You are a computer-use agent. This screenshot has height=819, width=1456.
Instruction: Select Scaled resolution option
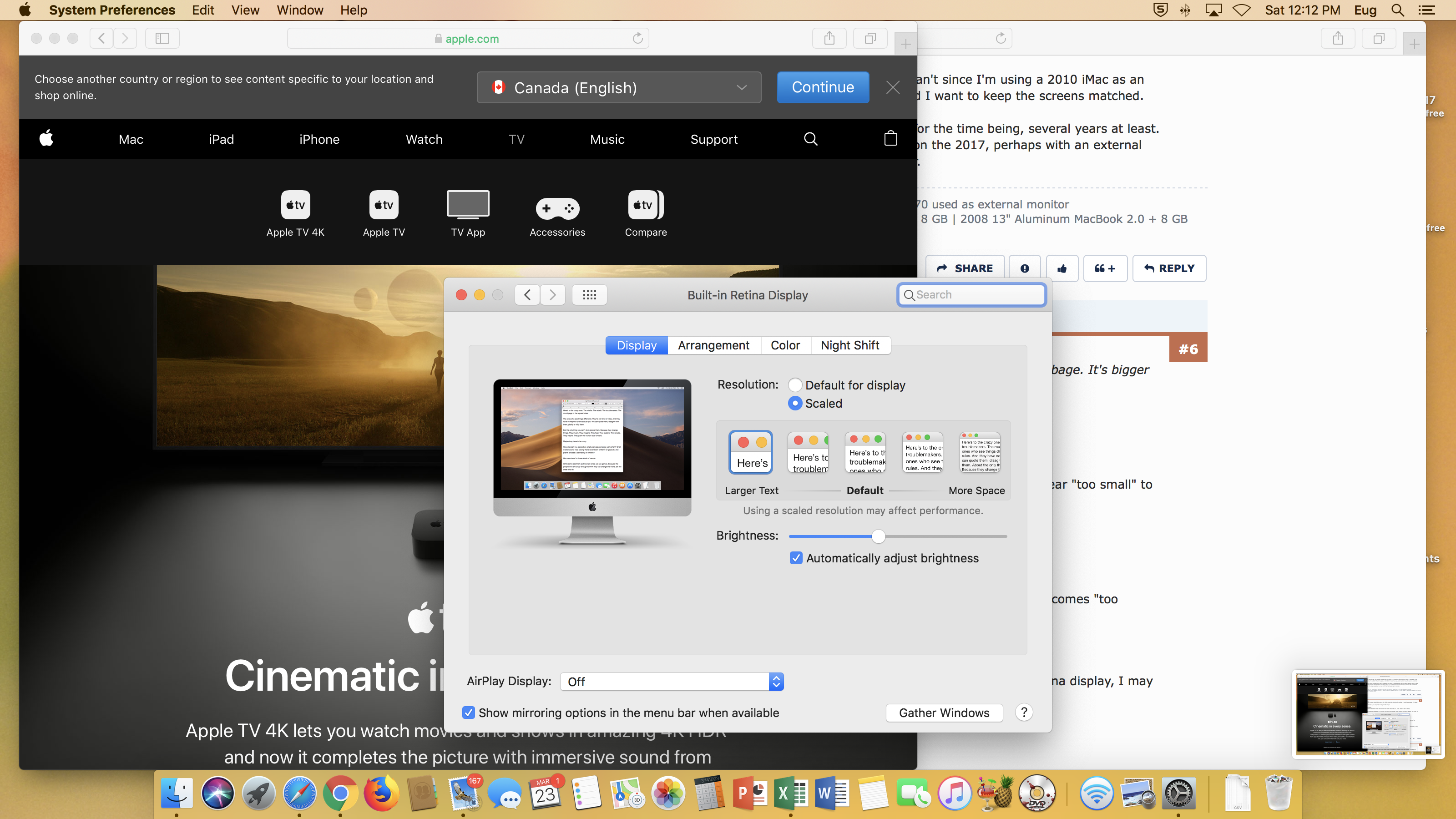coord(795,403)
